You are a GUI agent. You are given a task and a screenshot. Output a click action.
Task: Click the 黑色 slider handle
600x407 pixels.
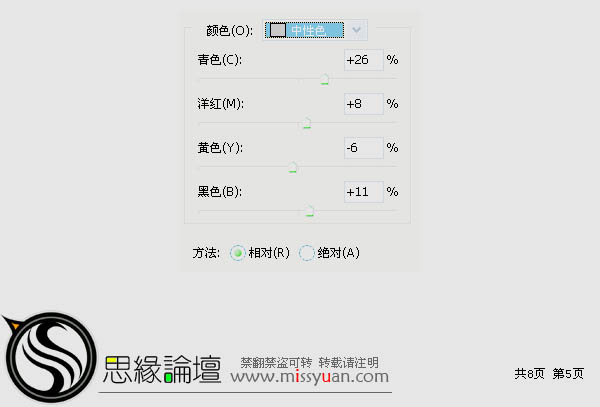tap(310, 211)
